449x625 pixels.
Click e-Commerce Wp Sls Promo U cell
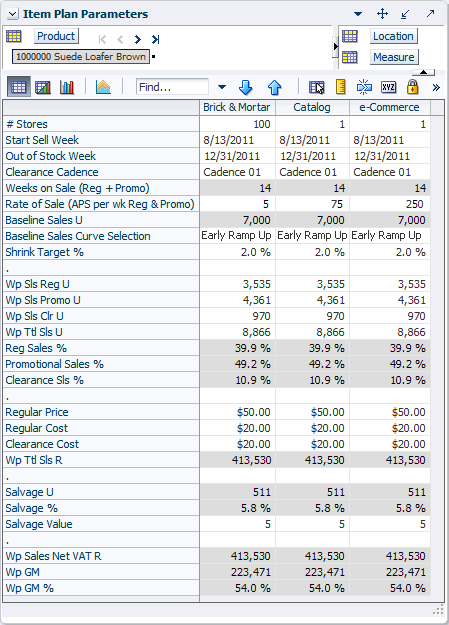pyautogui.click(x=390, y=300)
